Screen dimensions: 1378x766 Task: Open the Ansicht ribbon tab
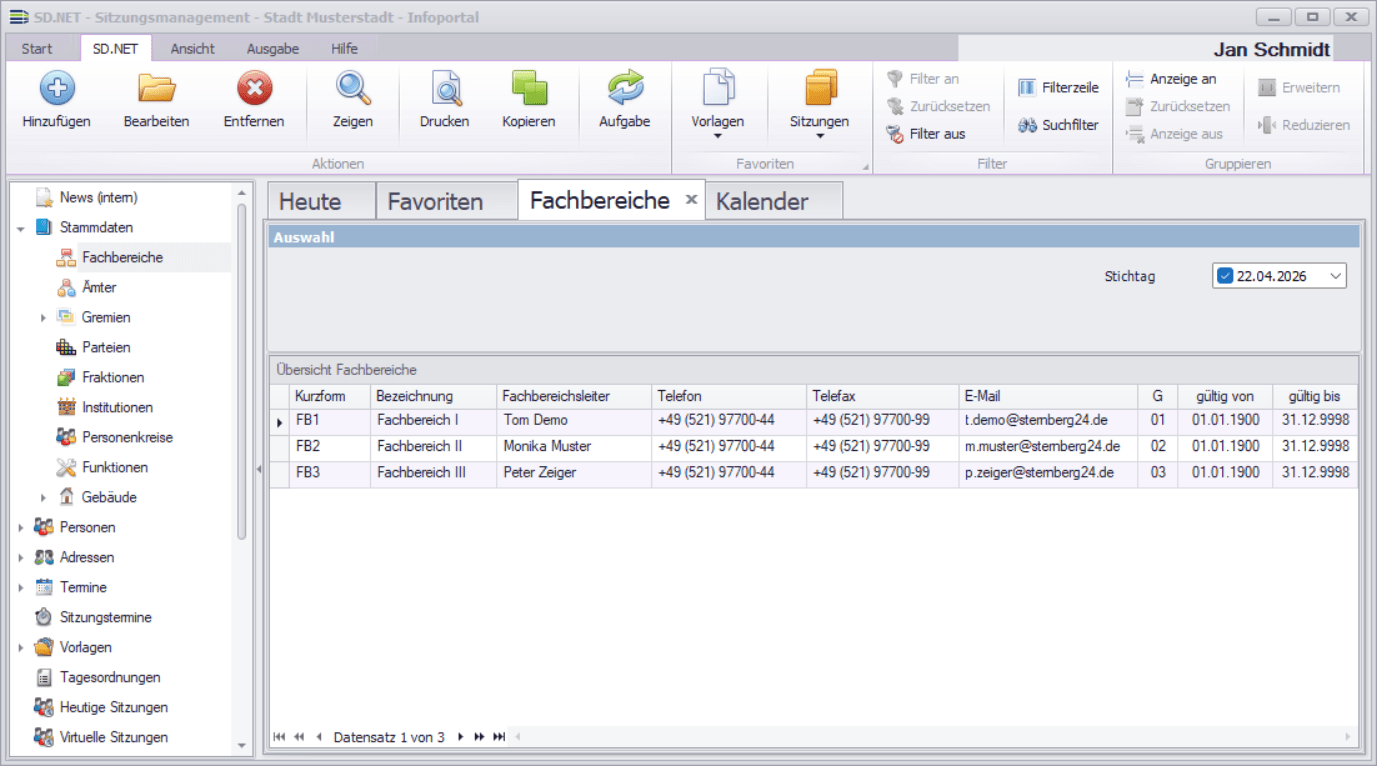[x=192, y=48]
